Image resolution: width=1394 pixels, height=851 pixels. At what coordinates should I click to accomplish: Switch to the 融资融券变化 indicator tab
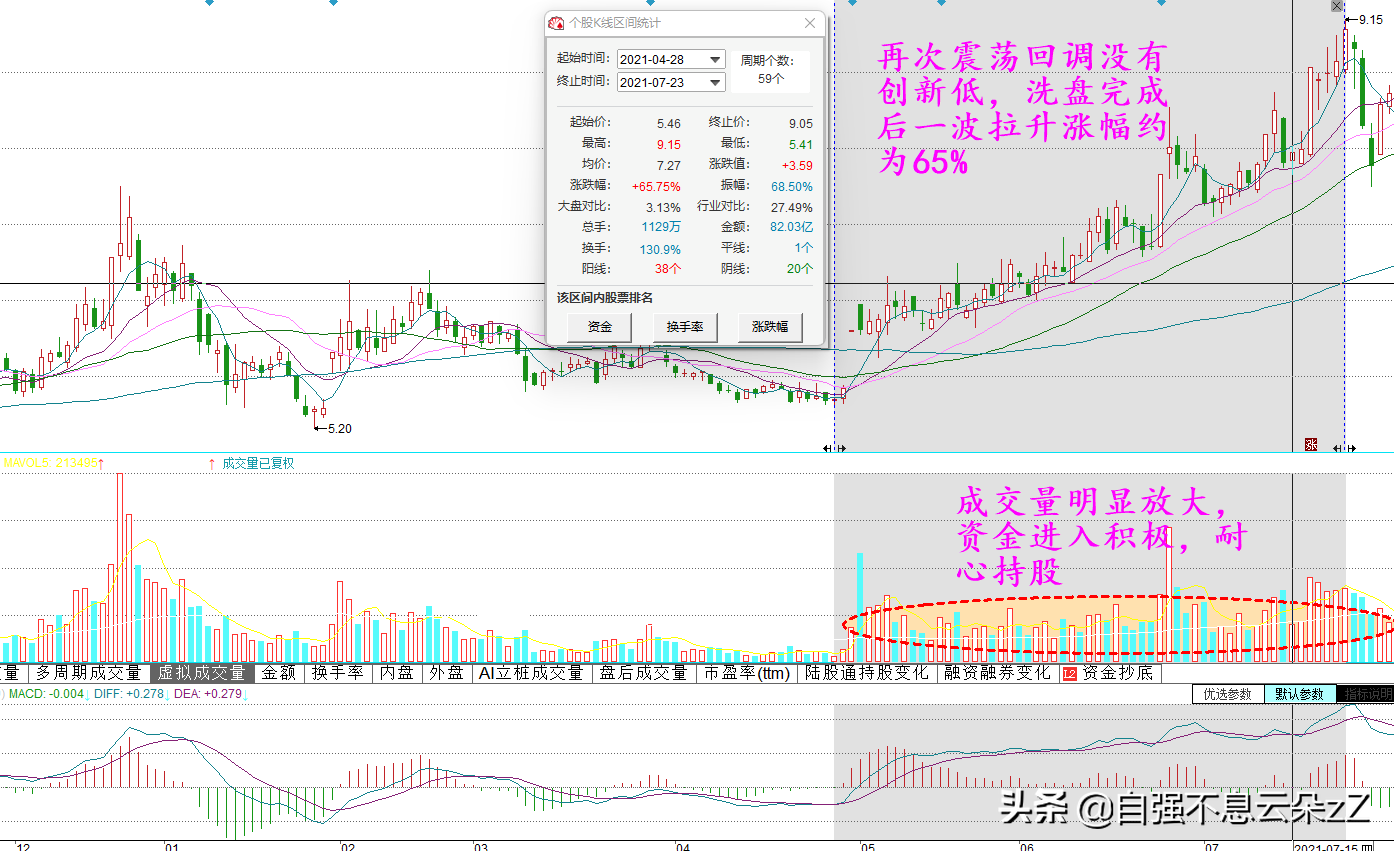[x=997, y=673]
